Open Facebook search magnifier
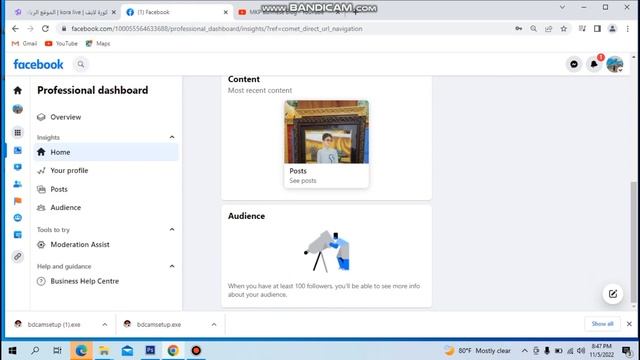 click(81, 64)
